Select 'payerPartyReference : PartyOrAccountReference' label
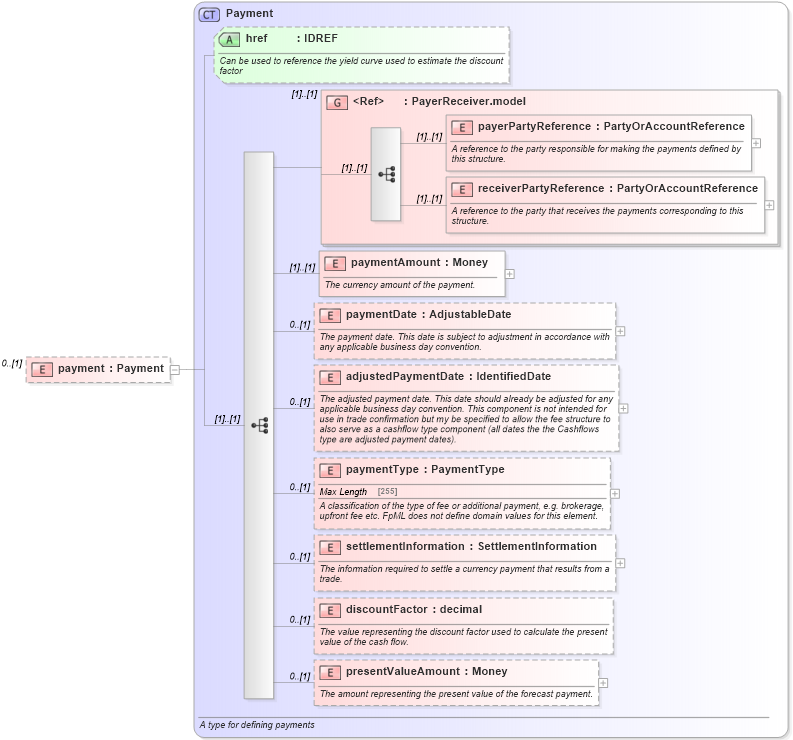 pos(611,126)
